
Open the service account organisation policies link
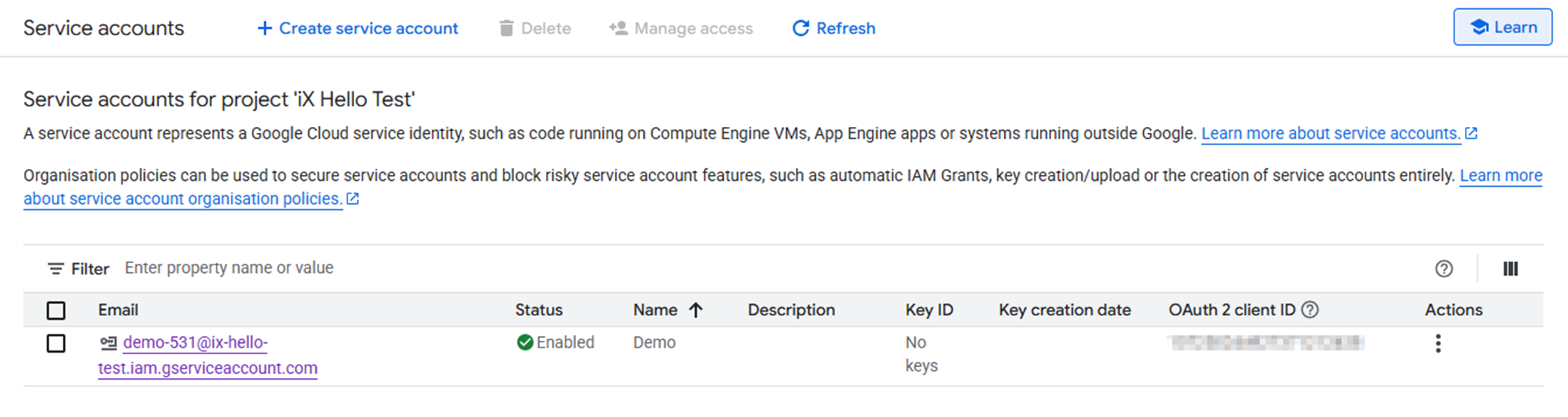point(182,199)
